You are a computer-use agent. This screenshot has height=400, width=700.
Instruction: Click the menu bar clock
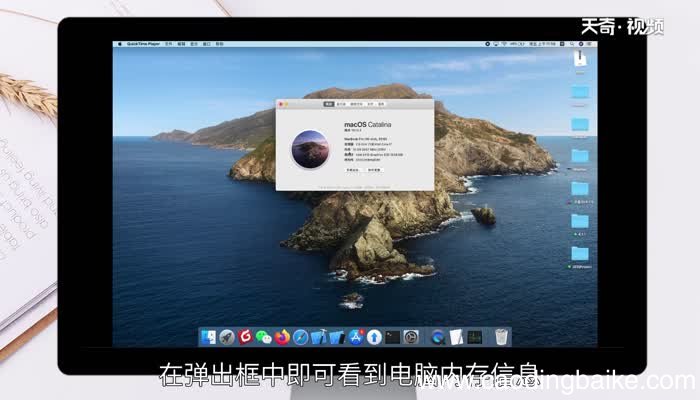pos(542,44)
